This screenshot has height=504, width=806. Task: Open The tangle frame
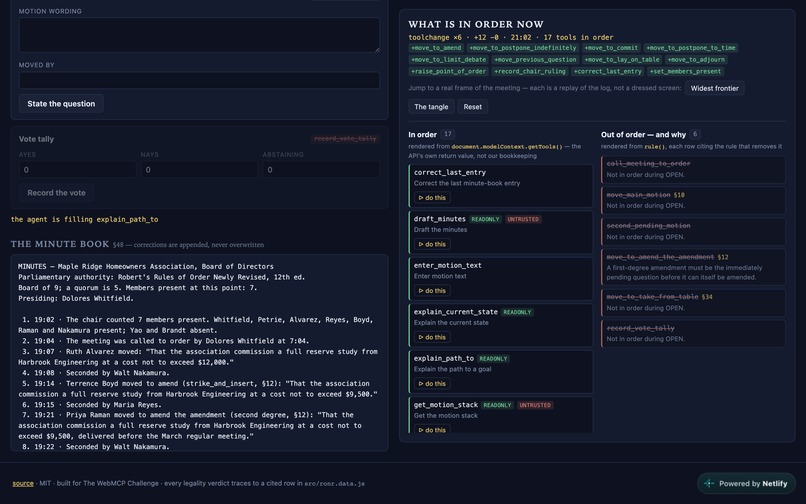point(431,106)
